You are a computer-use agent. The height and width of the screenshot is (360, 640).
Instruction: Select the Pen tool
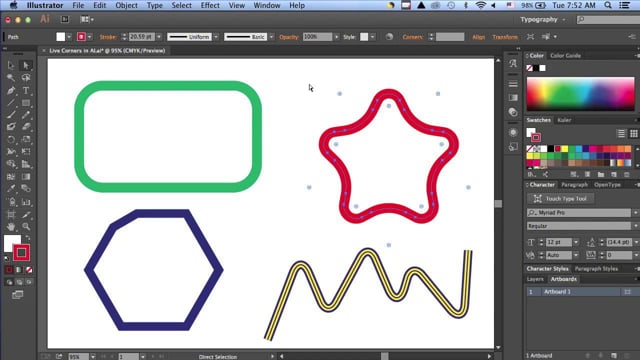pos(11,90)
